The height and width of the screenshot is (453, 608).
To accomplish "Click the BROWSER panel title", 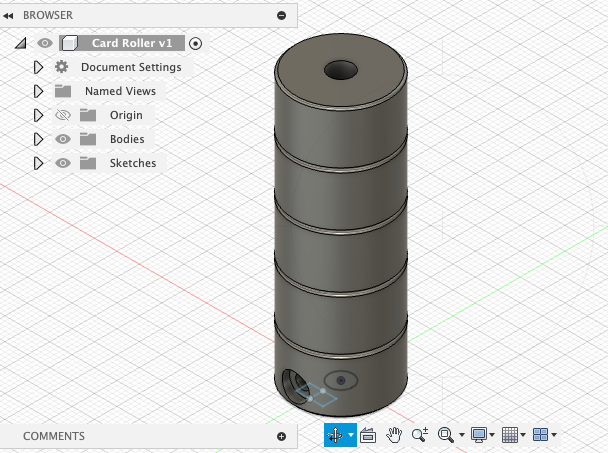I will 48,16.
